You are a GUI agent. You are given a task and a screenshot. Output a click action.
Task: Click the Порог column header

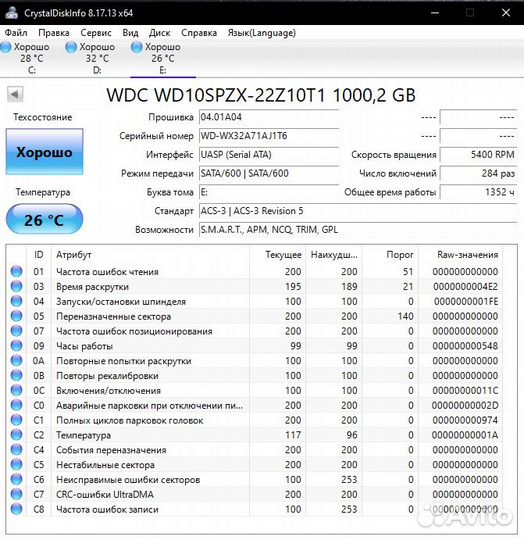[390, 255]
